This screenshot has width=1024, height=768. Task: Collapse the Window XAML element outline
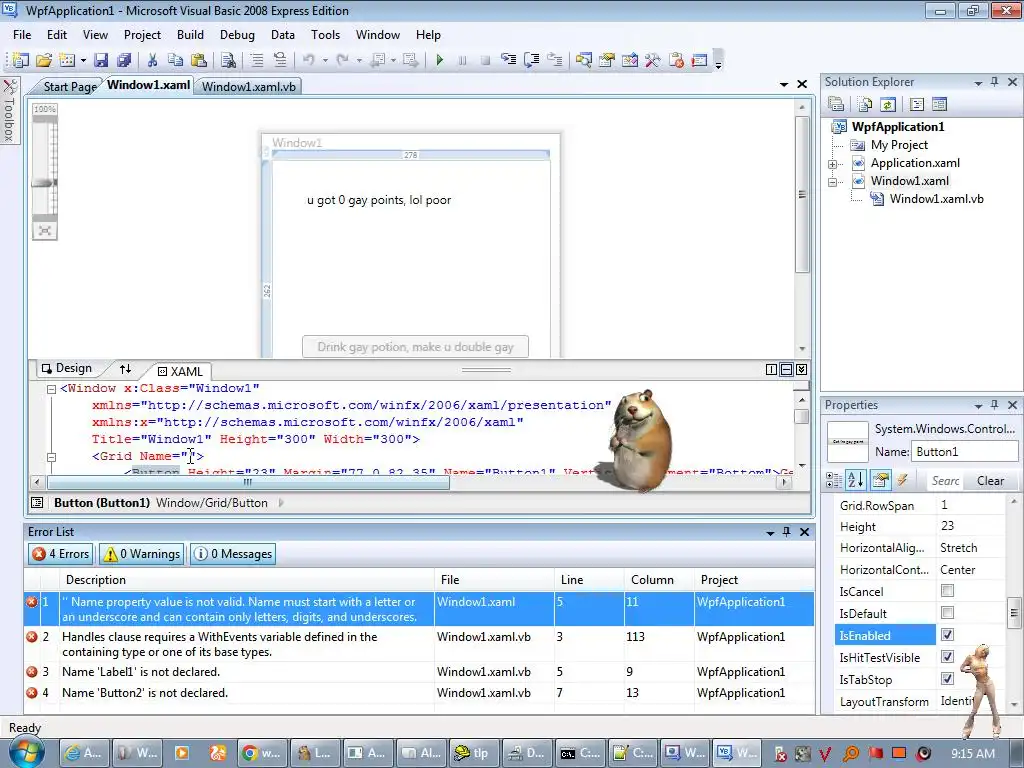51,389
